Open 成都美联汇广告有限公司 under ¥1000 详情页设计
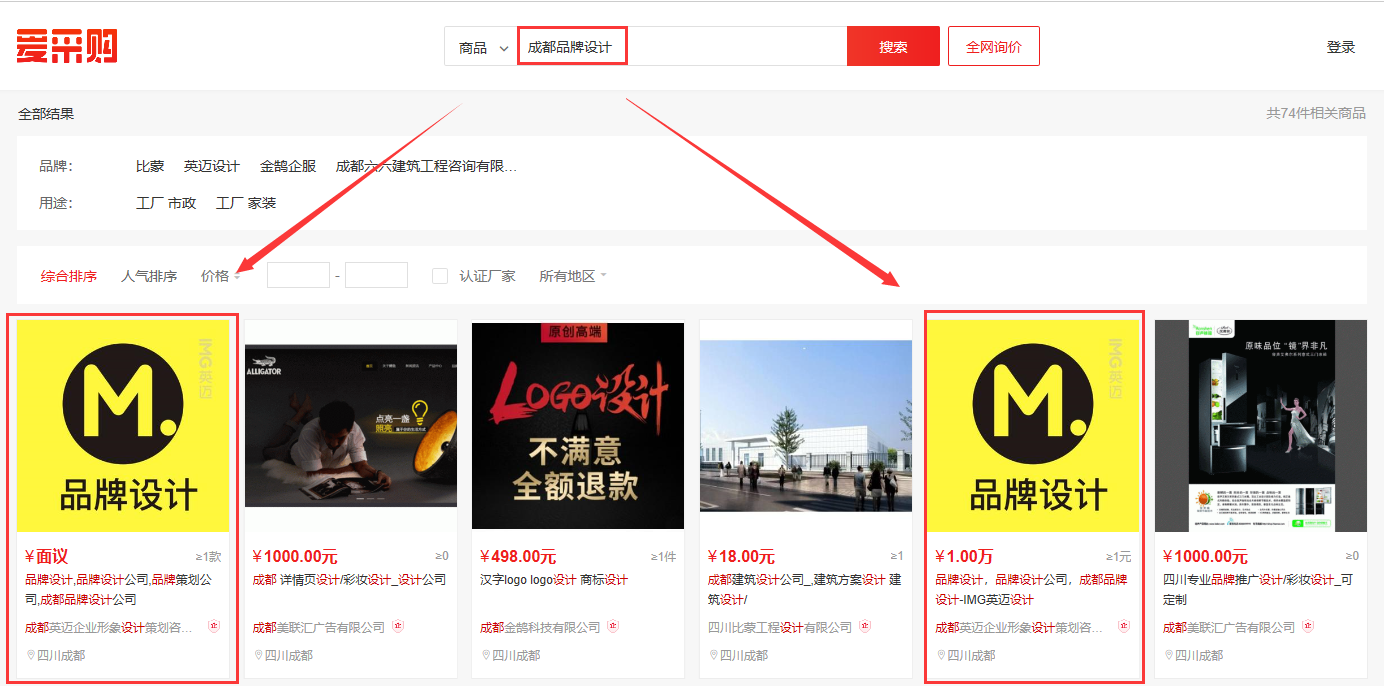1384x686 pixels. point(318,628)
